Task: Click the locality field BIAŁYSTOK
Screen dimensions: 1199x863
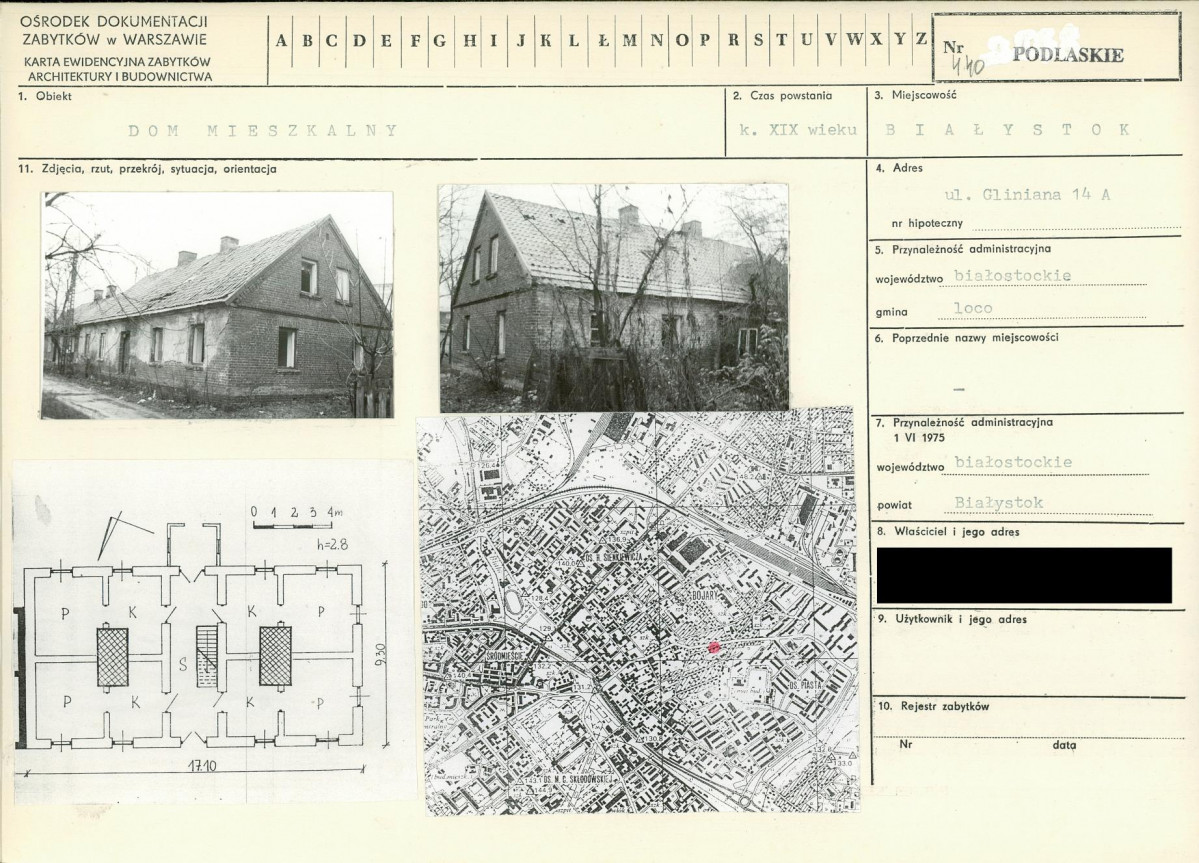Action: pos(1009,130)
